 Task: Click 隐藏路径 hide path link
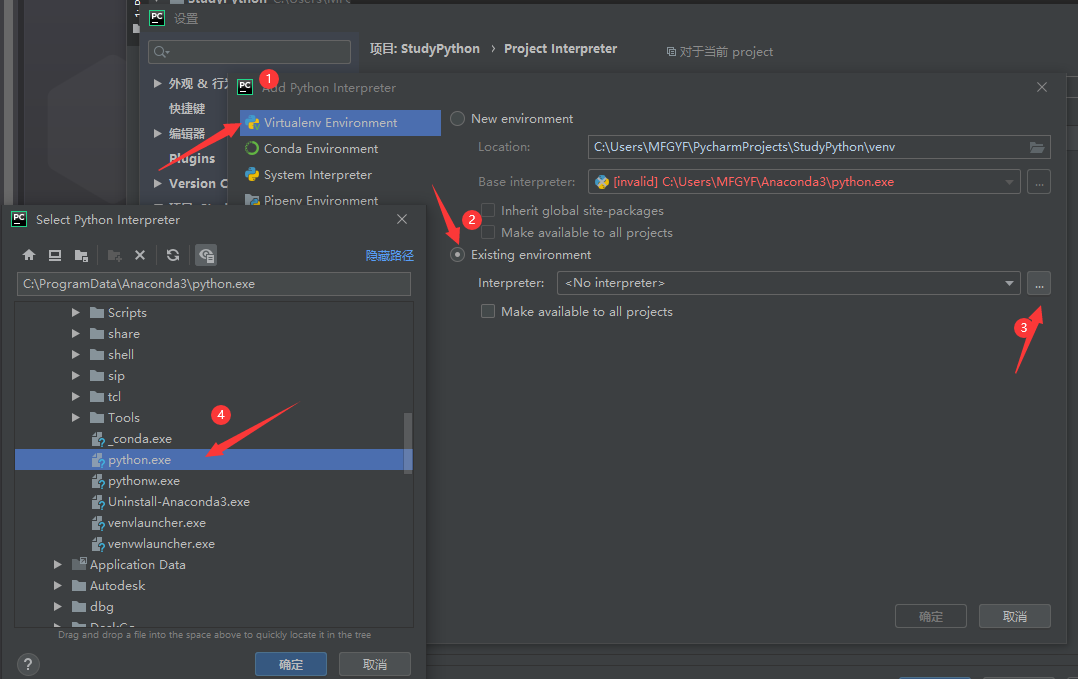click(390, 256)
